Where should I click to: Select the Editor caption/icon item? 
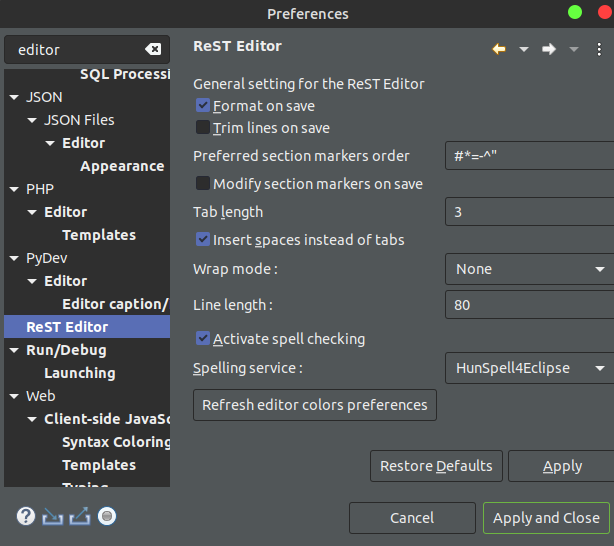coord(116,304)
